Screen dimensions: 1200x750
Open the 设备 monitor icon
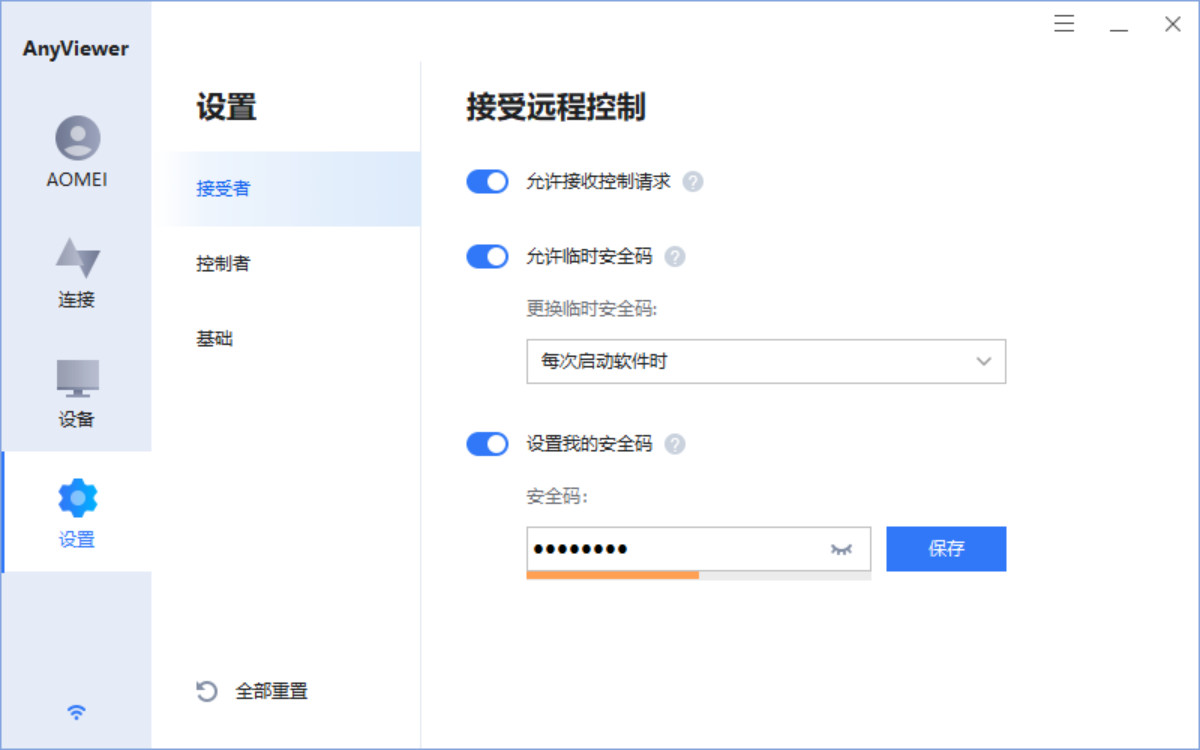tap(77, 378)
